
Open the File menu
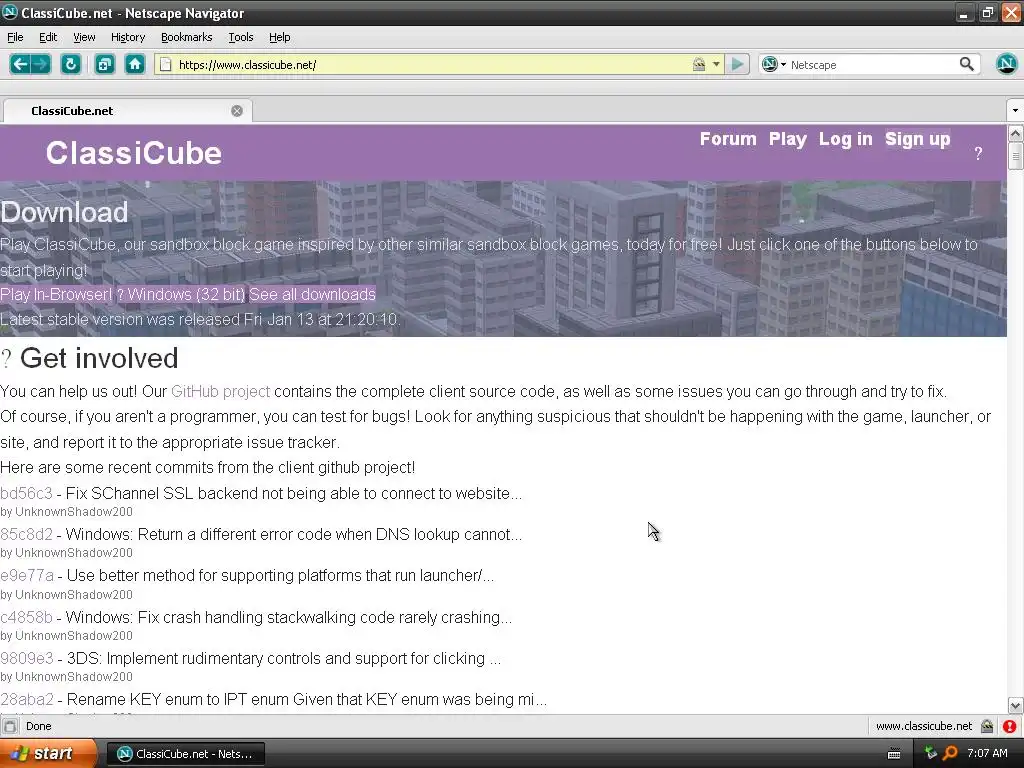[x=15, y=37]
